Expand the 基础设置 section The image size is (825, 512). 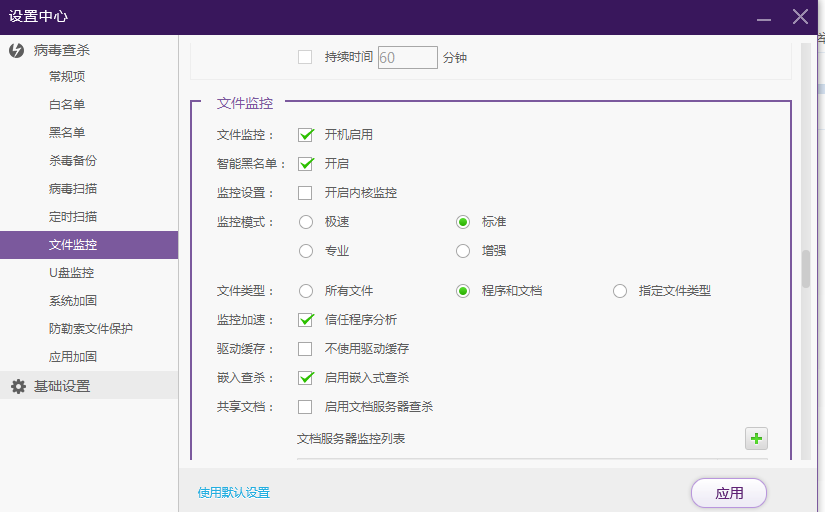tap(62, 386)
